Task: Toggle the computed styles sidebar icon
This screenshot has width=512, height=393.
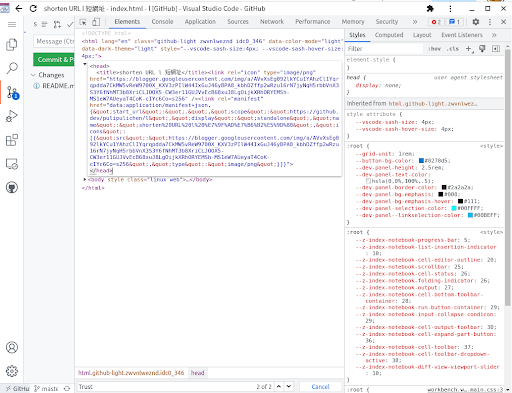Action: tap(496, 49)
